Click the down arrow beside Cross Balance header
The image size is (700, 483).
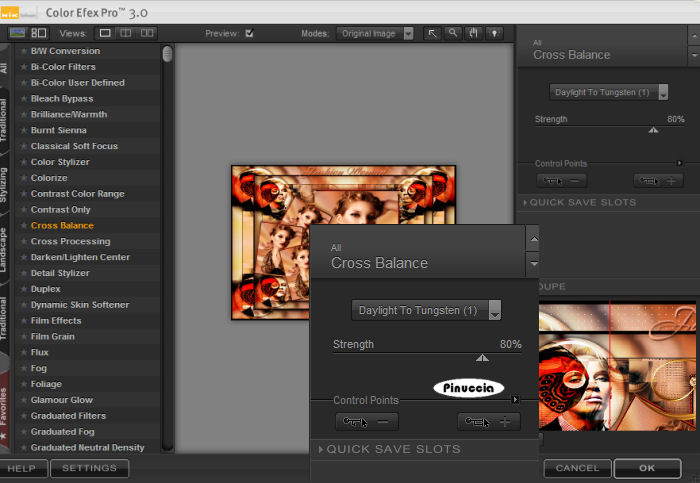[x=694, y=55]
